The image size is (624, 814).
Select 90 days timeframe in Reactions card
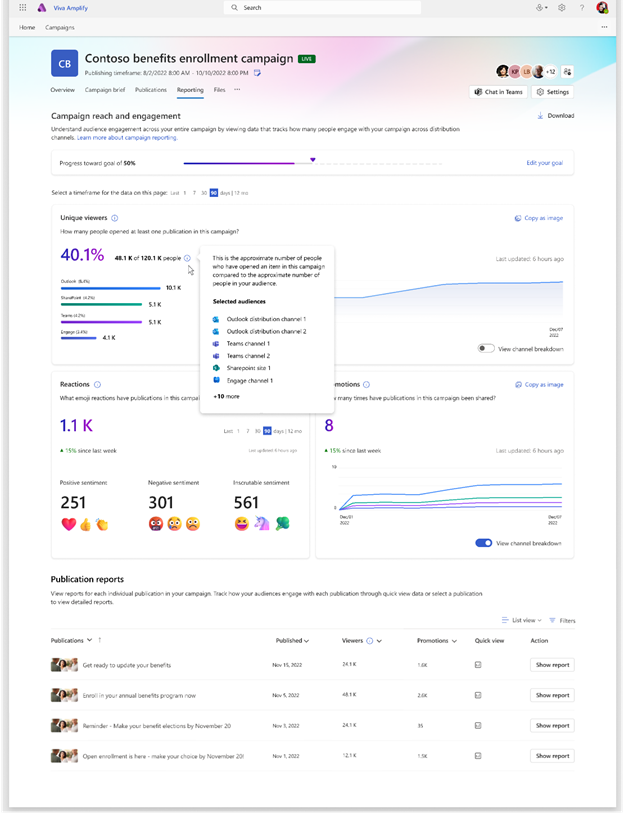[267, 431]
